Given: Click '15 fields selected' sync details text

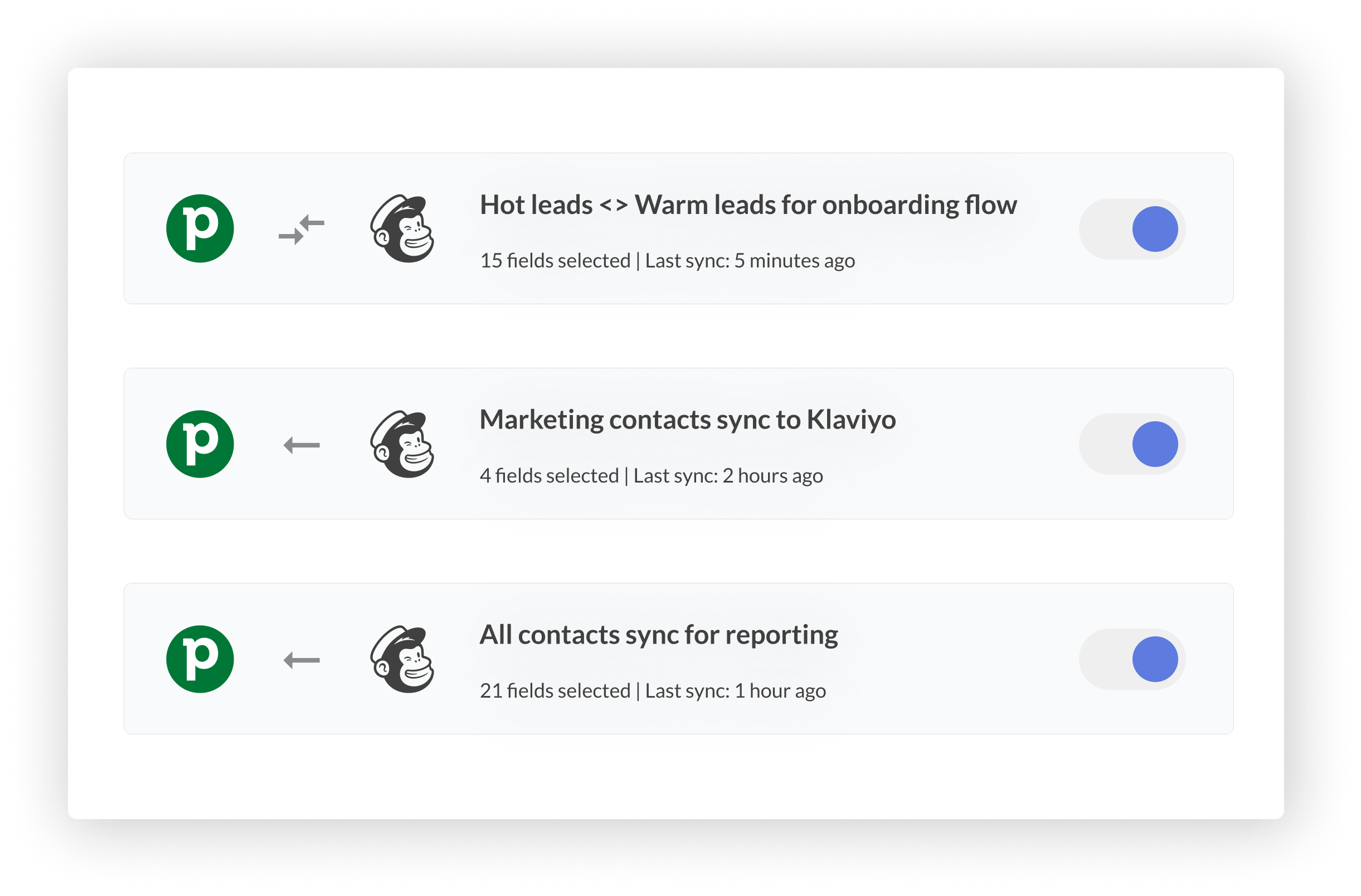Looking at the screenshot, I should pos(555,261).
